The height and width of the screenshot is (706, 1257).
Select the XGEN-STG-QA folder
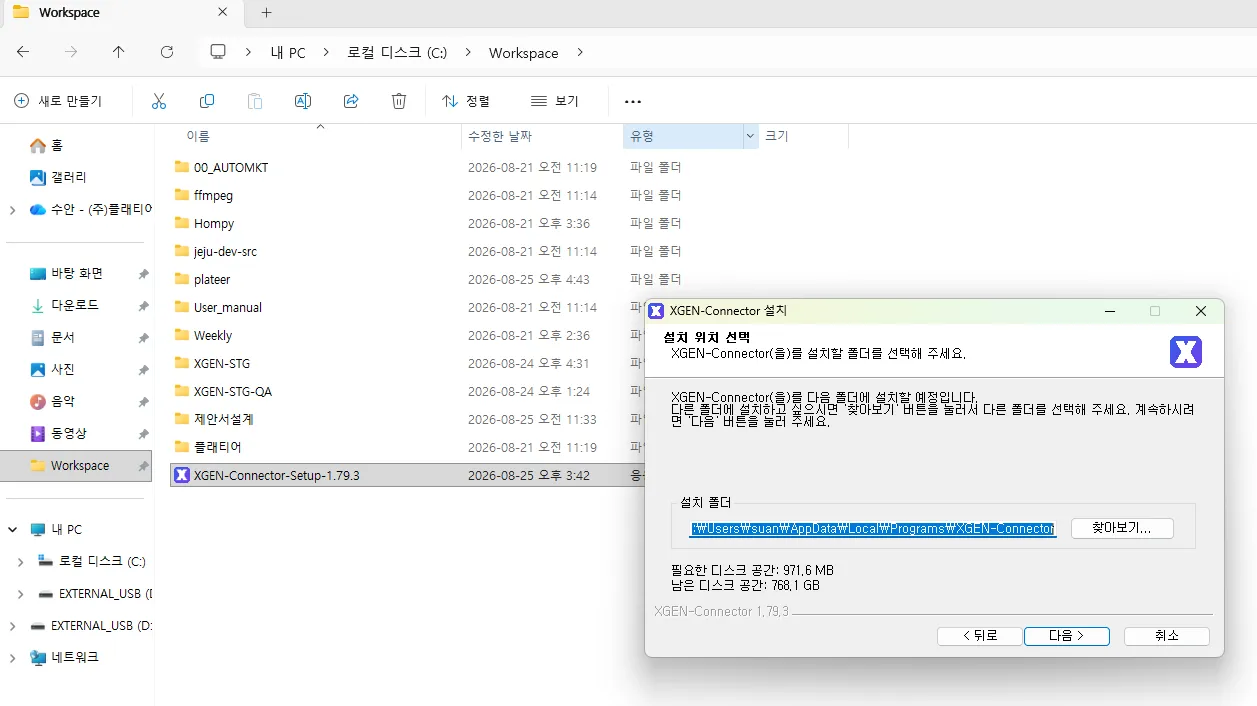tap(232, 391)
